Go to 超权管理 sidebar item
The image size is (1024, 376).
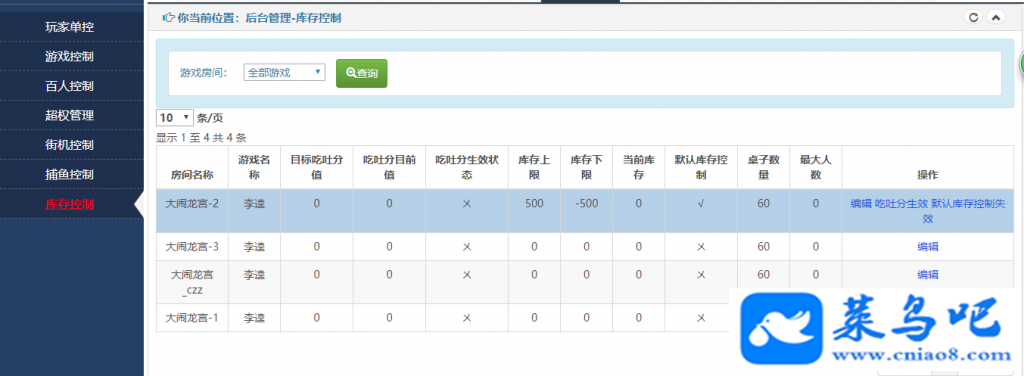pyautogui.click(x=70, y=116)
